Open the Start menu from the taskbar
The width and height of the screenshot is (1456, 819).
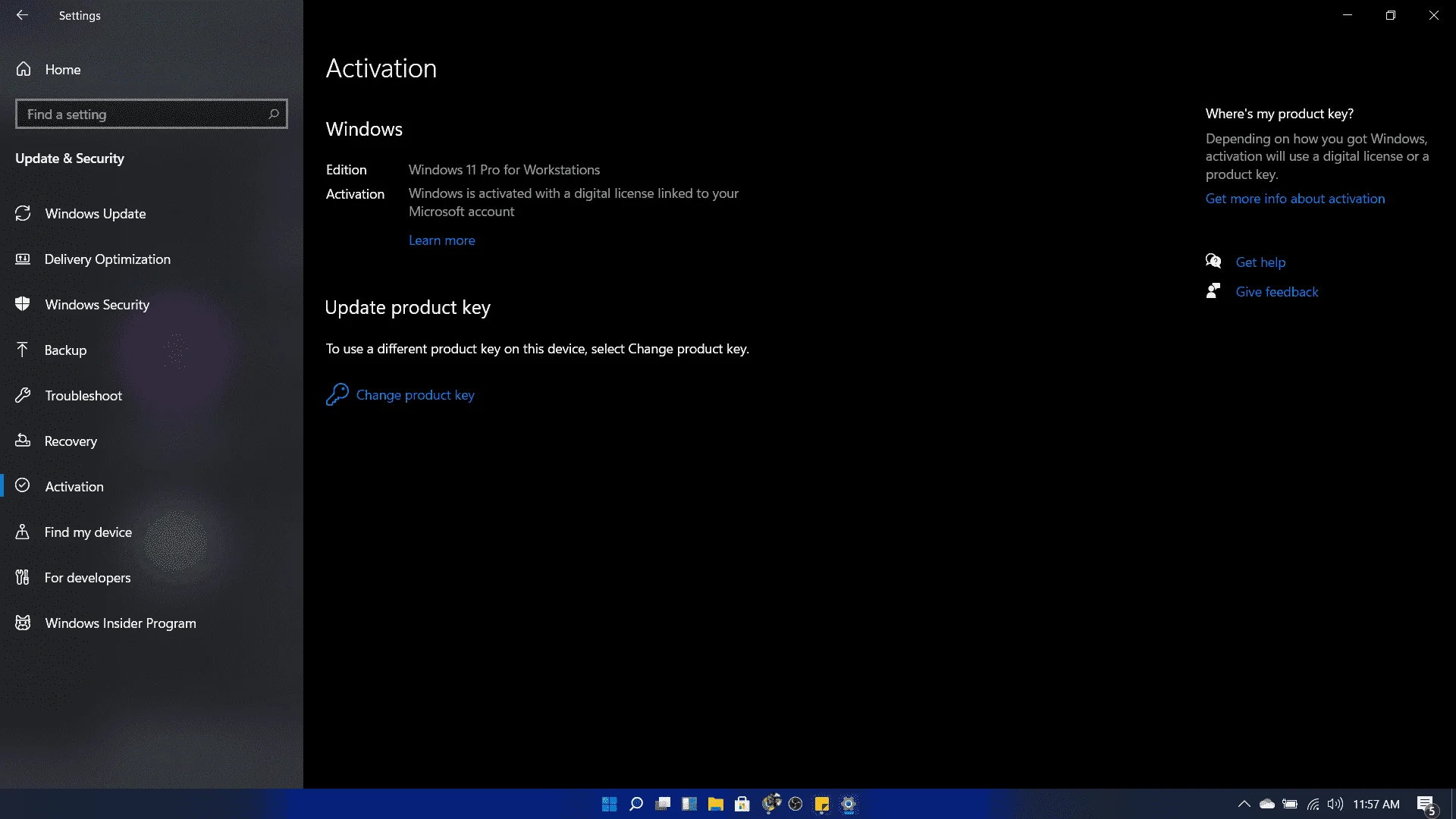609,804
